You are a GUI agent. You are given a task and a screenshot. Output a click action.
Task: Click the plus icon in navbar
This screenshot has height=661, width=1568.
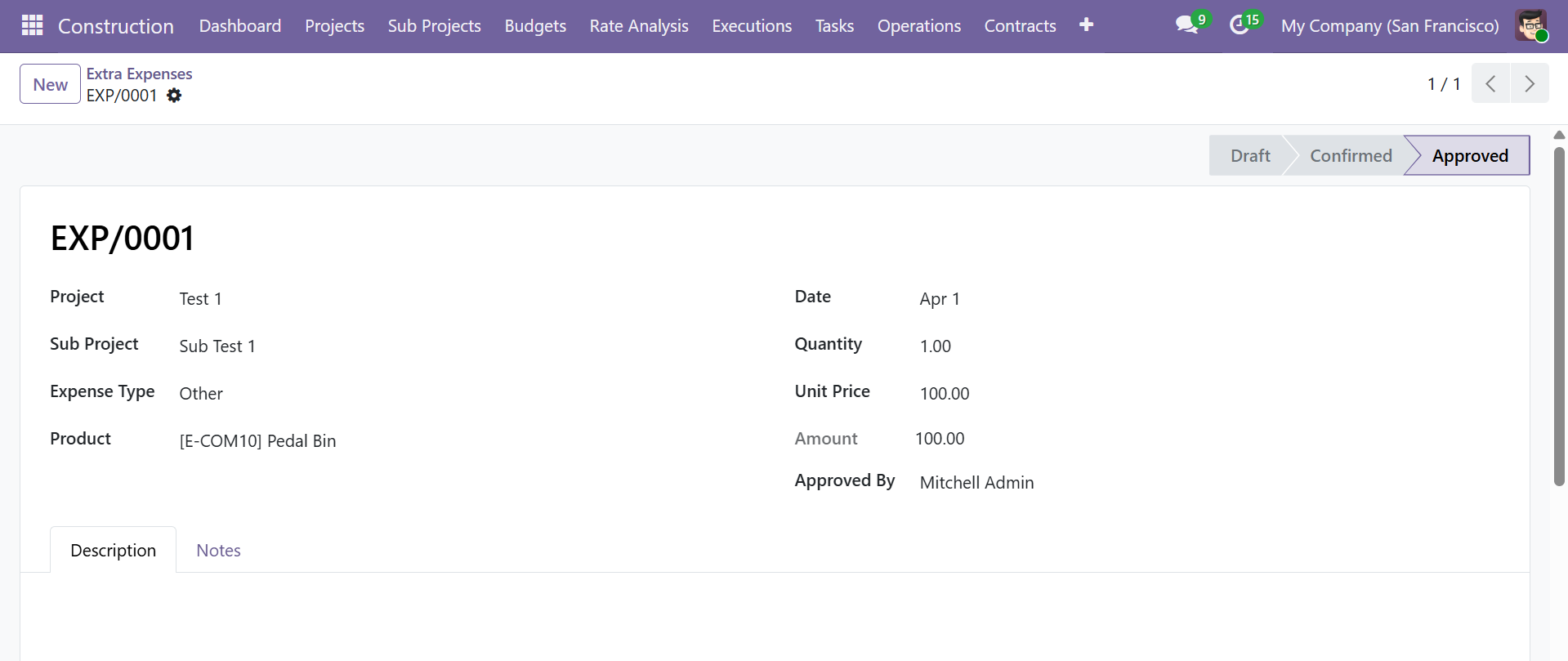pyautogui.click(x=1086, y=25)
